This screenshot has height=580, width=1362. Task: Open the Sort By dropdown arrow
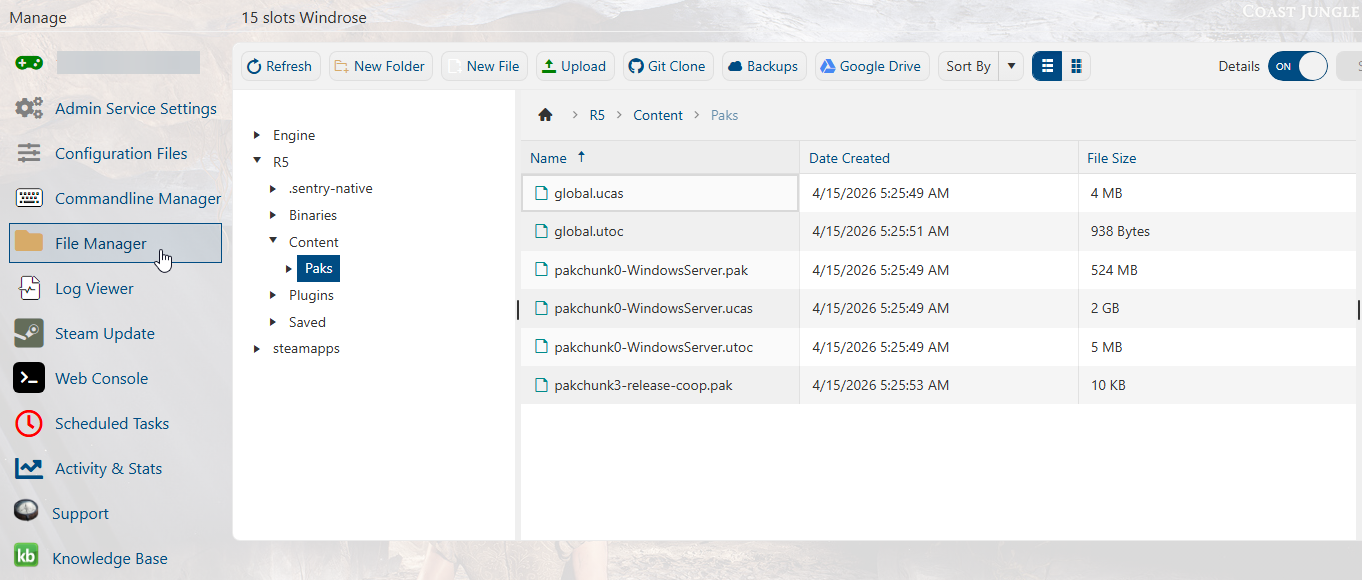[x=1011, y=66]
